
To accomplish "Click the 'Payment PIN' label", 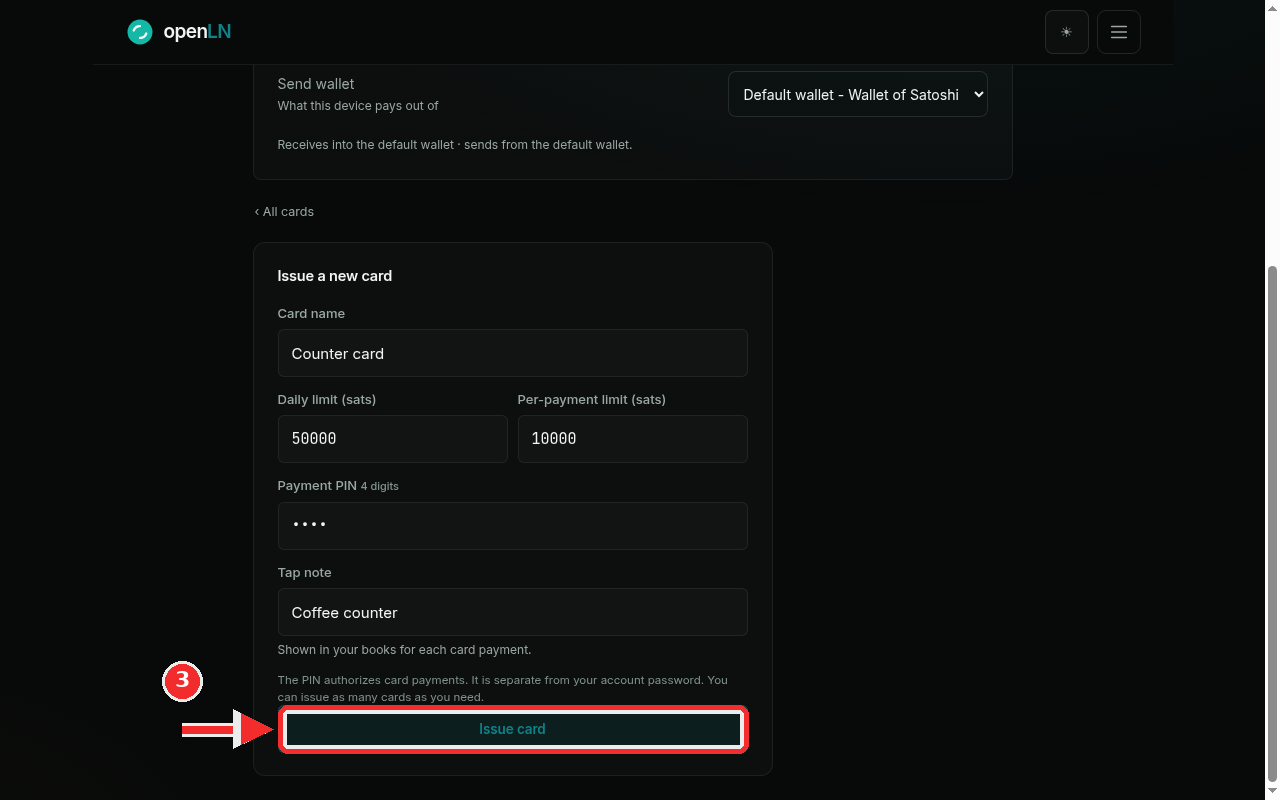I will [x=317, y=486].
